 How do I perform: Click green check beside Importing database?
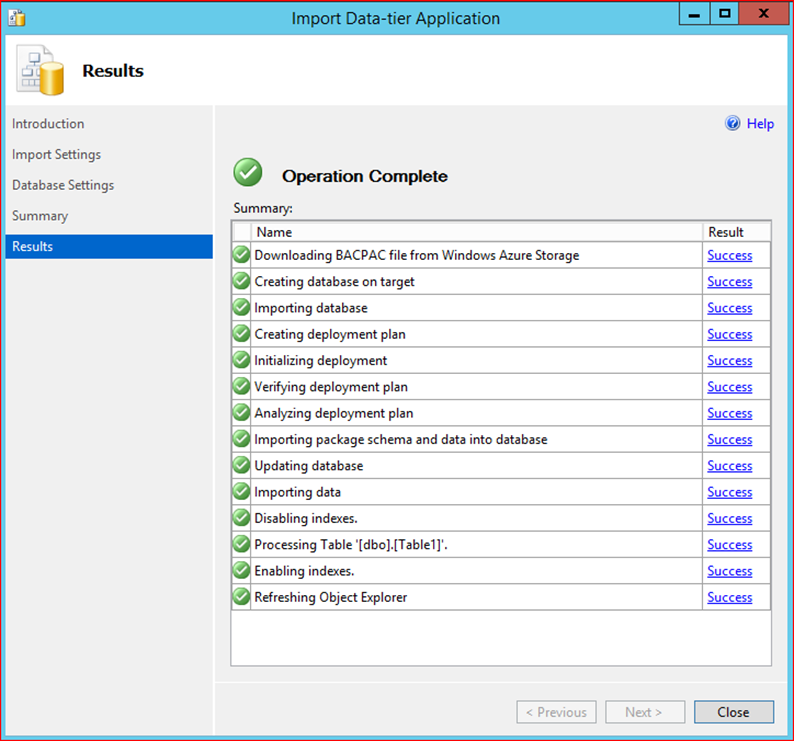pyautogui.click(x=242, y=307)
